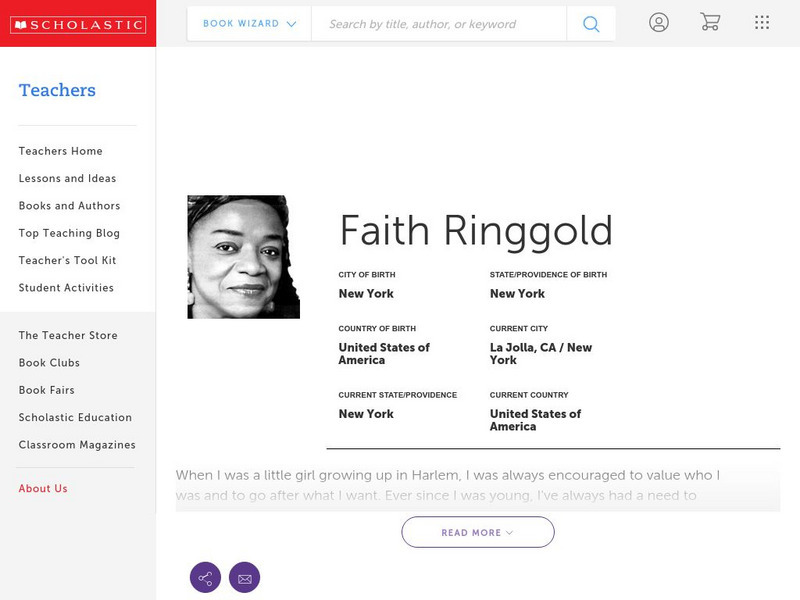The image size is (800, 600).
Task: Click the search by title input field
Action: point(438,24)
